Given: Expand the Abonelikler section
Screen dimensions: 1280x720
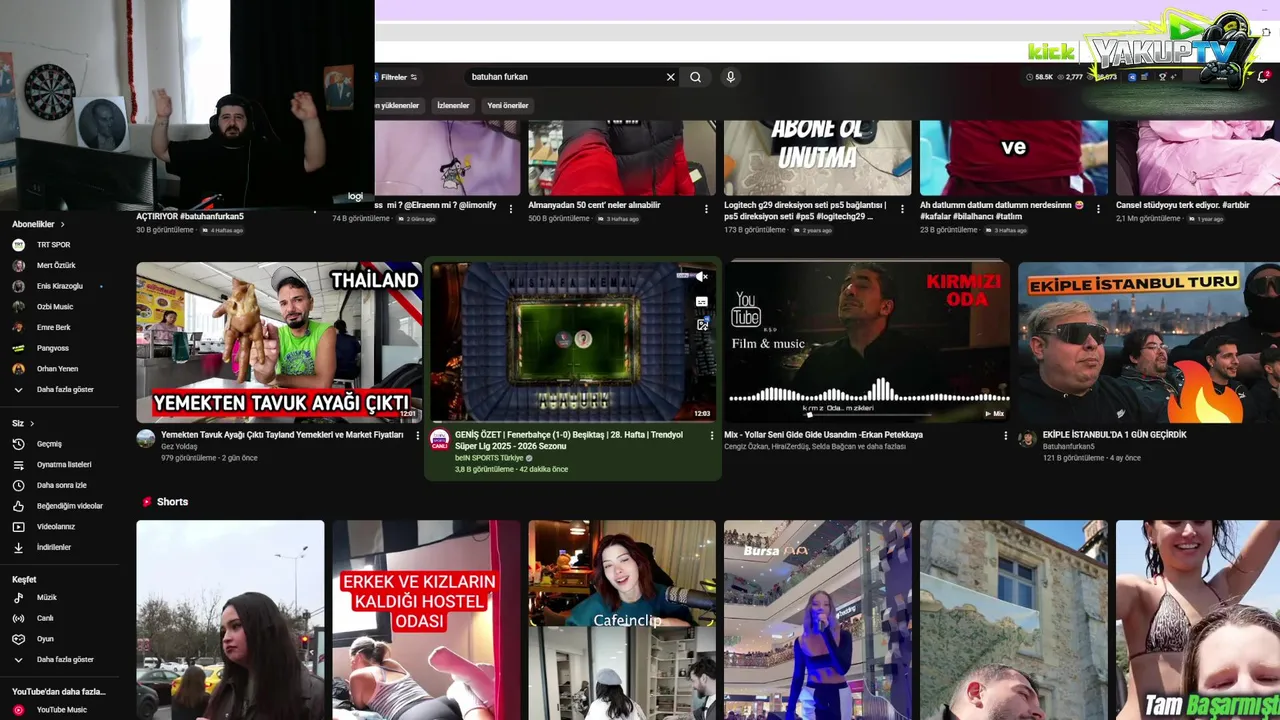Looking at the screenshot, I should tap(38, 224).
